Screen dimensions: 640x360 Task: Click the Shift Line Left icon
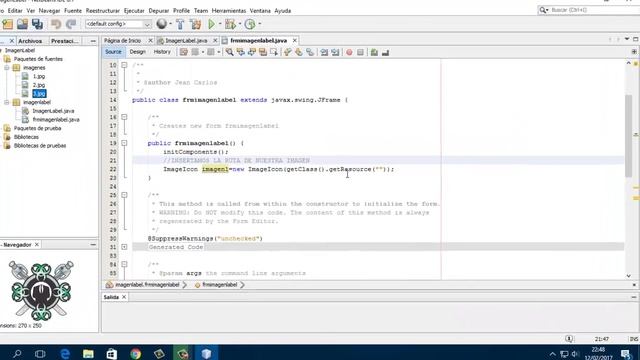pos(324,52)
